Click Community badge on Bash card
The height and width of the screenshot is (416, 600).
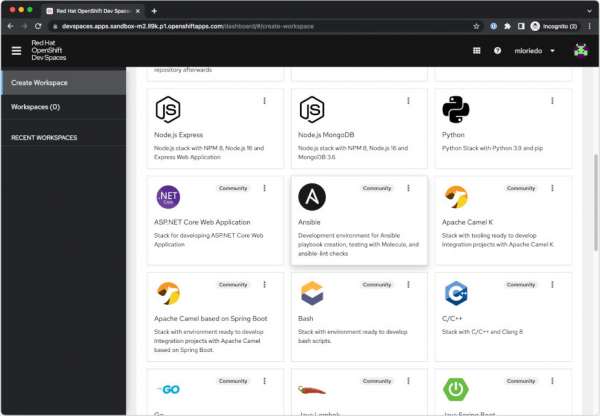click(377, 284)
